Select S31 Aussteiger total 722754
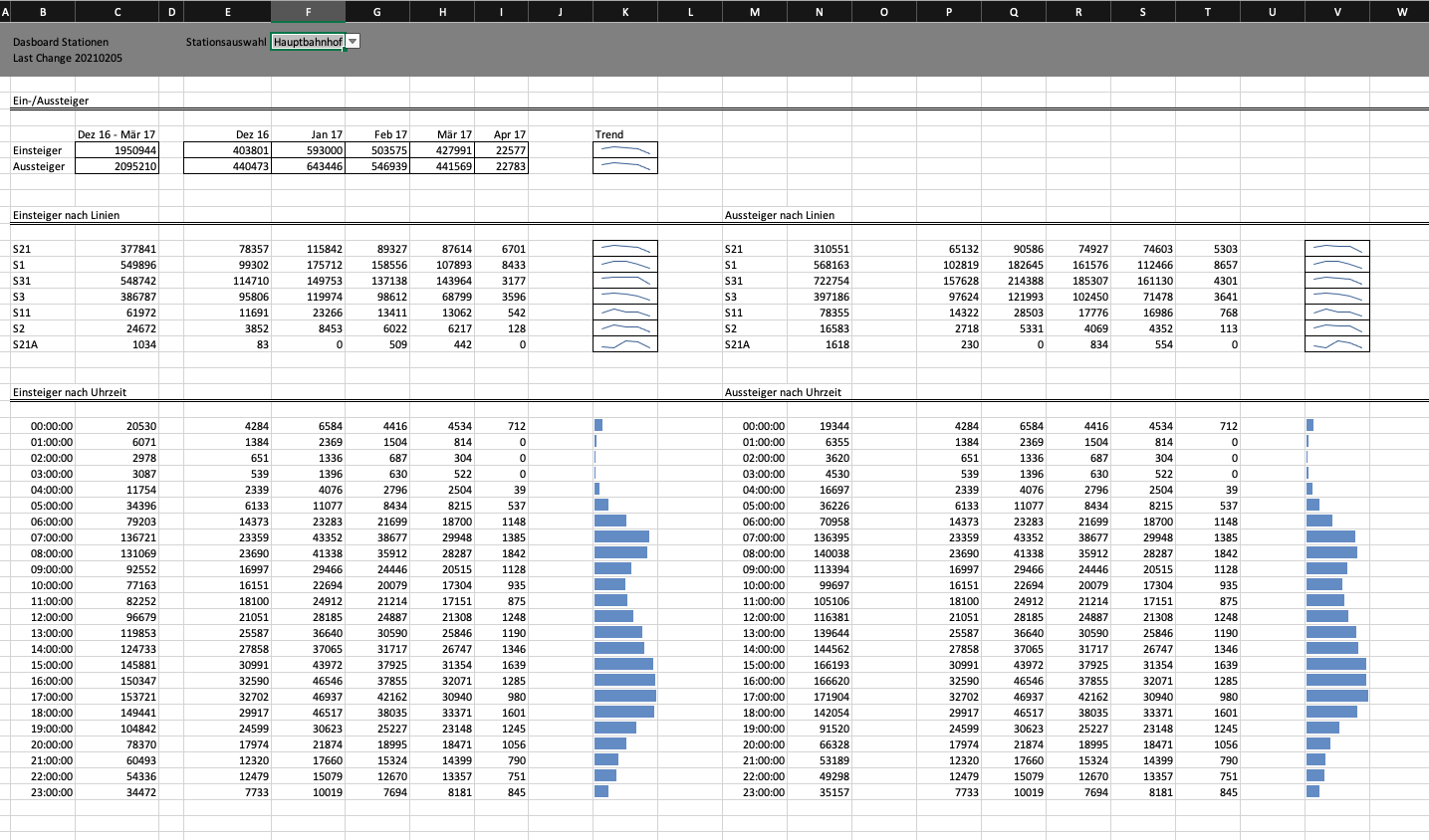The height and width of the screenshot is (840, 1429). tap(819, 281)
